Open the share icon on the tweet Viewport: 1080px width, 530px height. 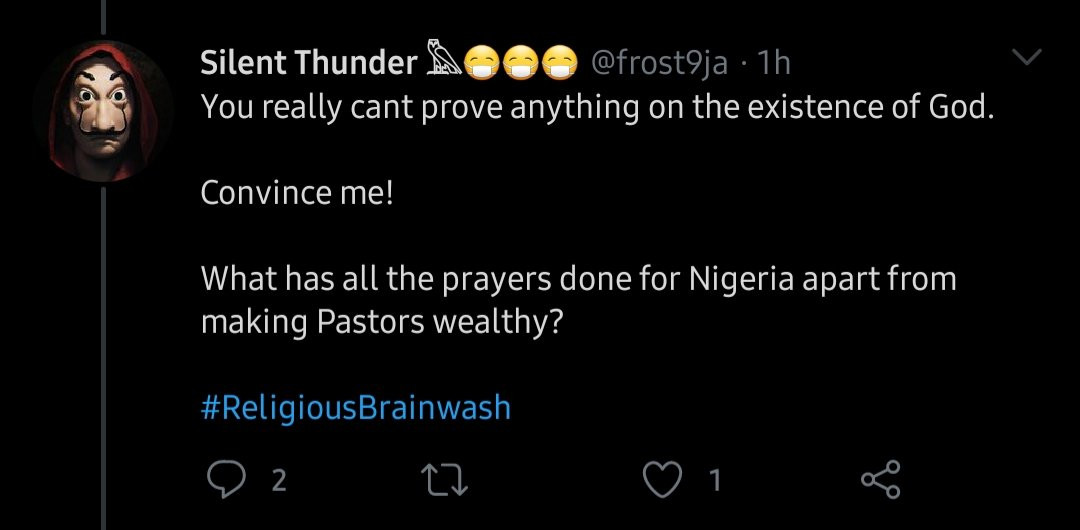coord(880,481)
